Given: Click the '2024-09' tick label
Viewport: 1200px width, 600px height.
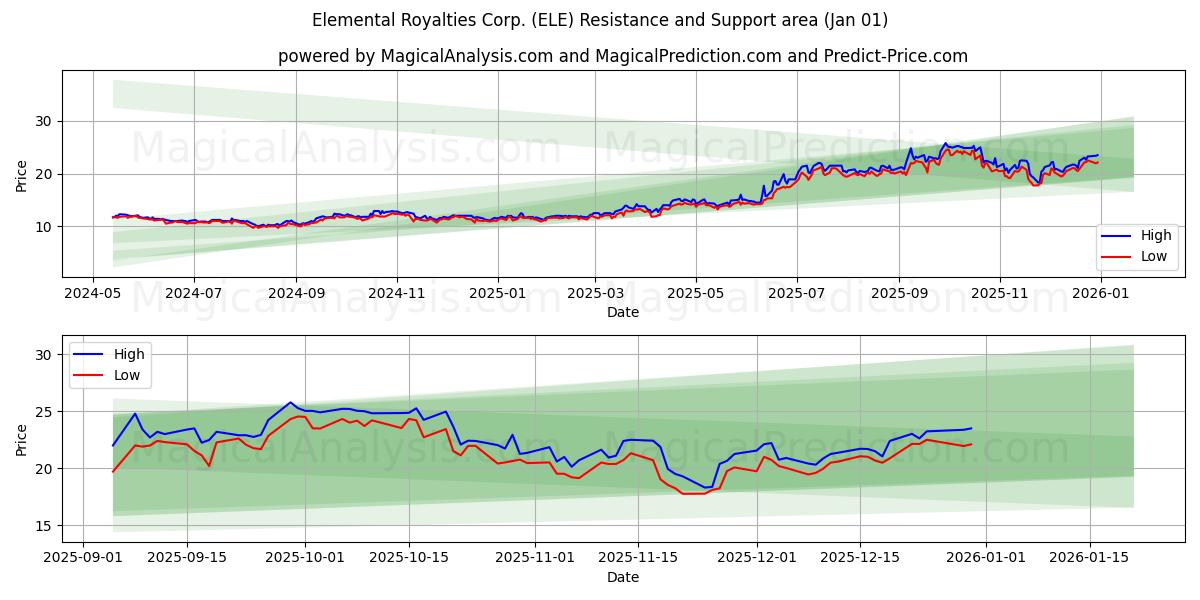Looking at the screenshot, I should tap(295, 294).
